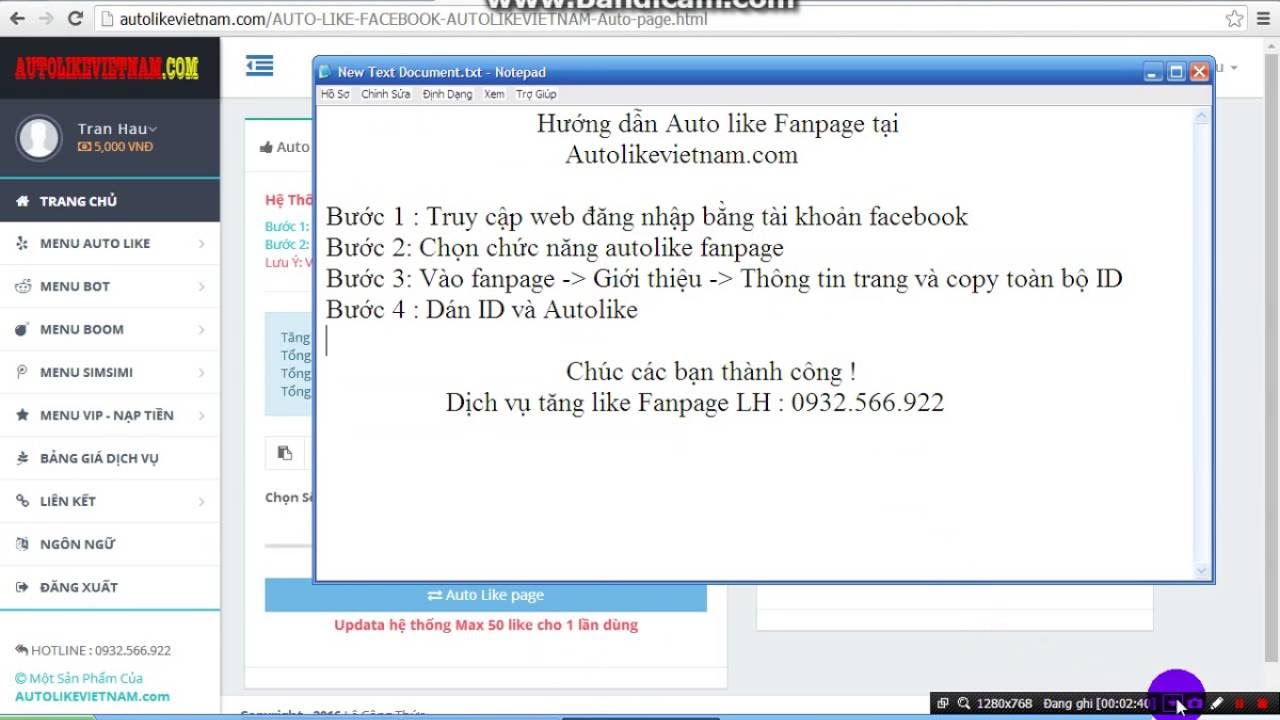Click the Bandicam red stop button at far right

(x=1262, y=704)
